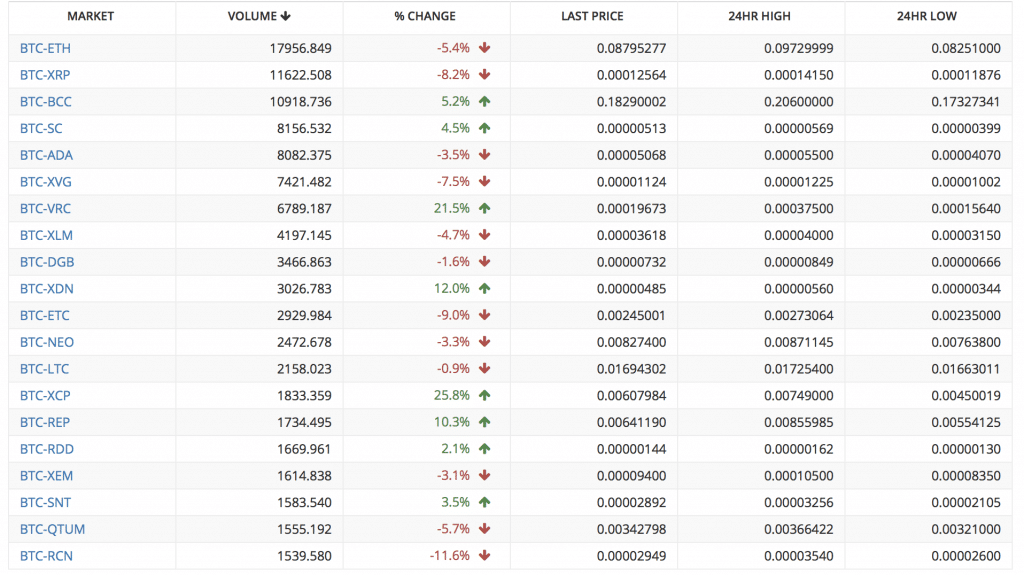1024x575 pixels.
Task: Sort by the 24HR HIGH column
Action: coord(759,16)
